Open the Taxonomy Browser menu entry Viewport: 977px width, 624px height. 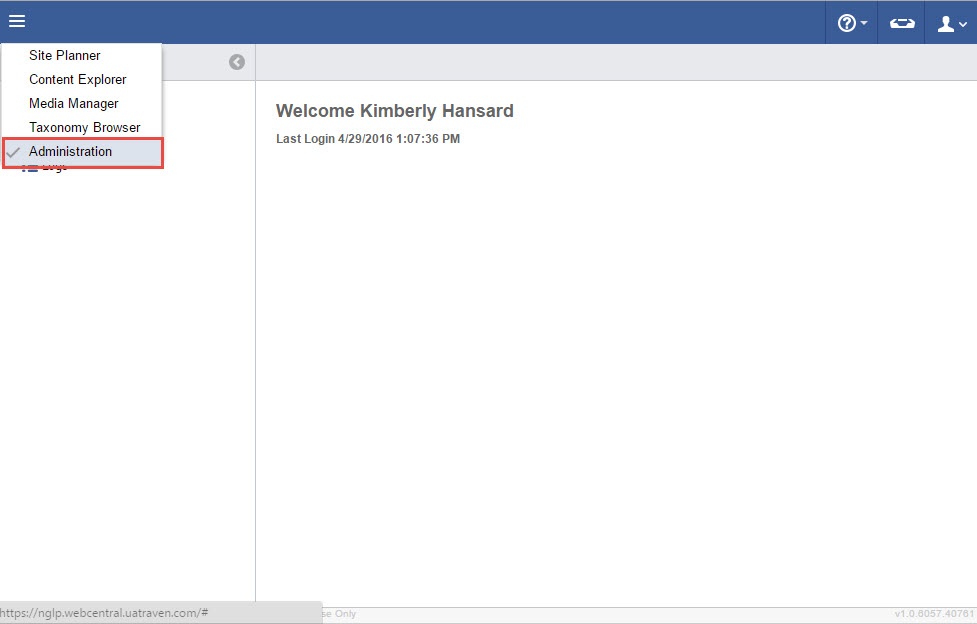click(x=85, y=128)
